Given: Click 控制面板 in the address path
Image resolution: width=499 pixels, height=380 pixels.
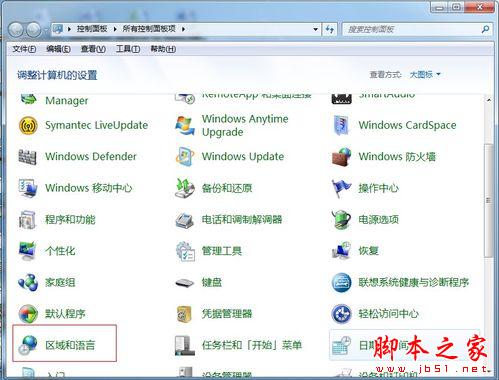Looking at the screenshot, I should point(92,29).
